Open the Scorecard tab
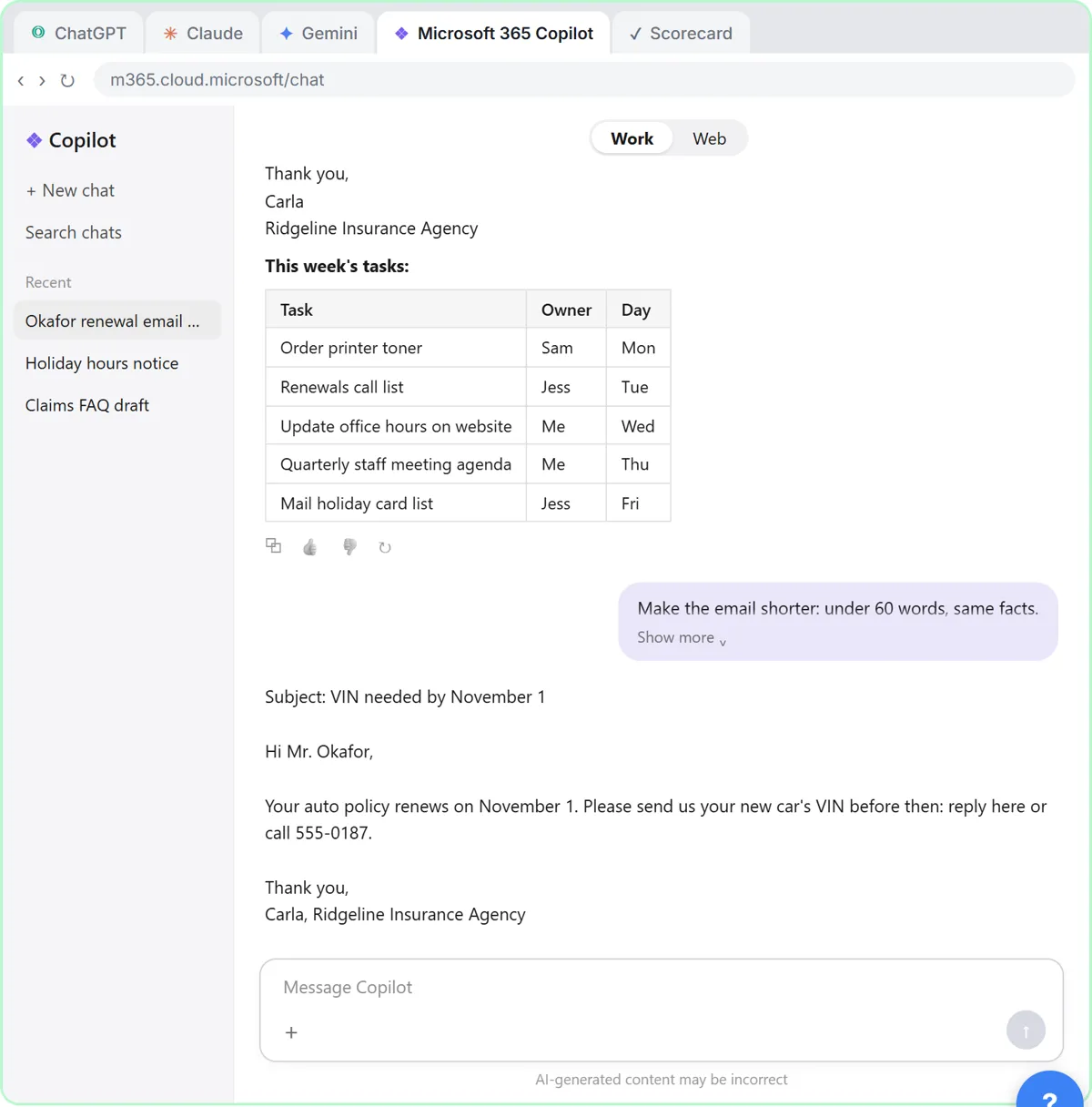Screen dimensions: 1092x1107 coord(681,33)
